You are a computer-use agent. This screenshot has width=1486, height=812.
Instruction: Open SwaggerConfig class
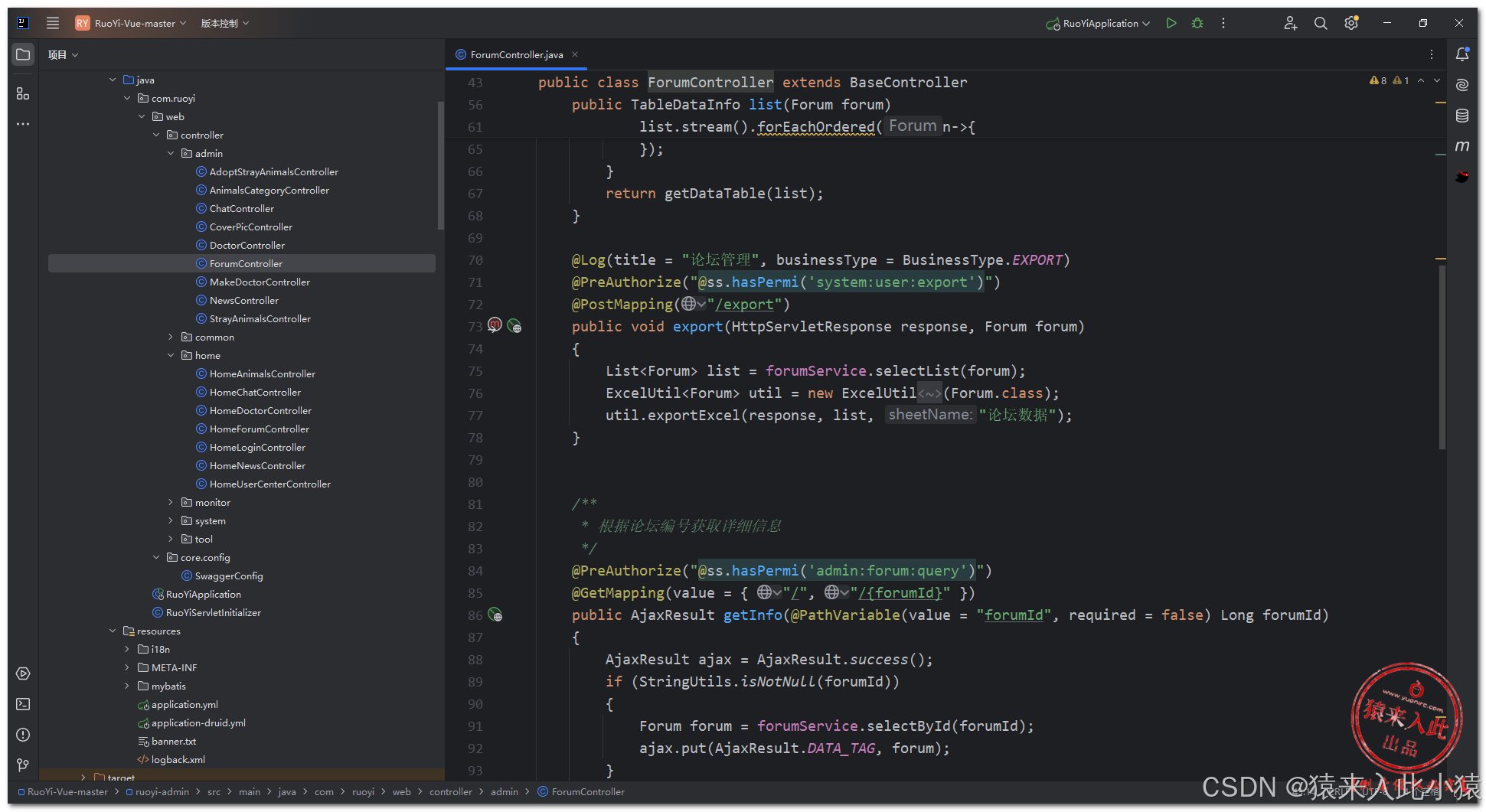228,576
